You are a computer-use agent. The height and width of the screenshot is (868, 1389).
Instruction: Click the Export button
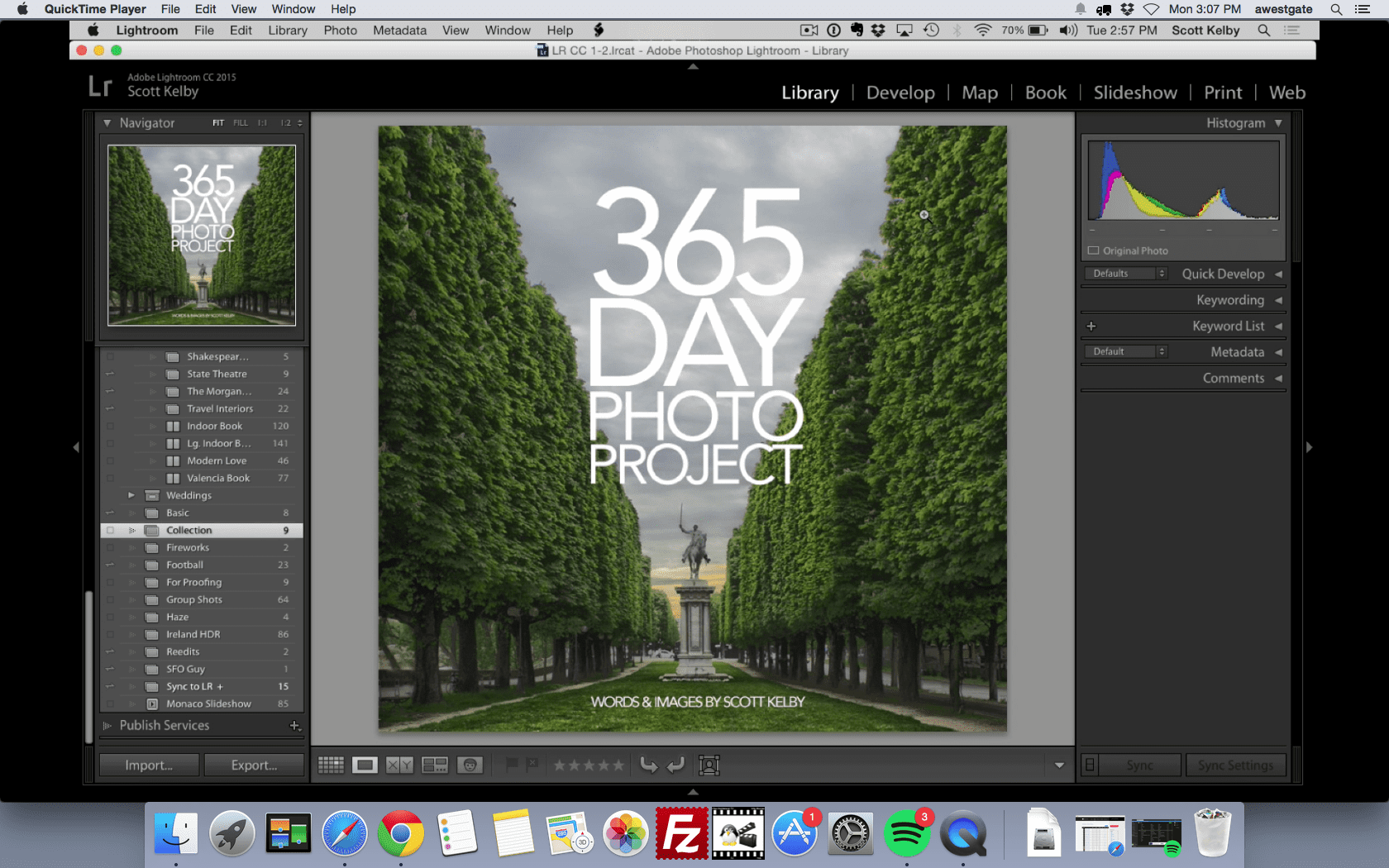pos(254,765)
